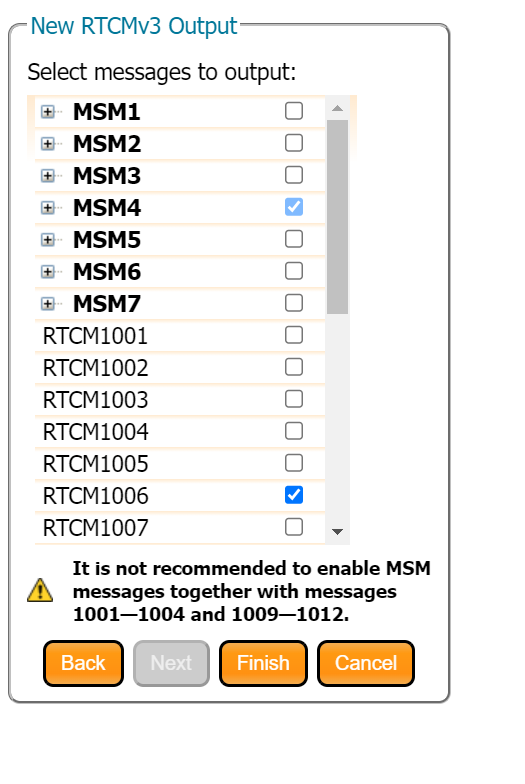
Task: Expand the MSM2 message group
Action: (x=48, y=144)
